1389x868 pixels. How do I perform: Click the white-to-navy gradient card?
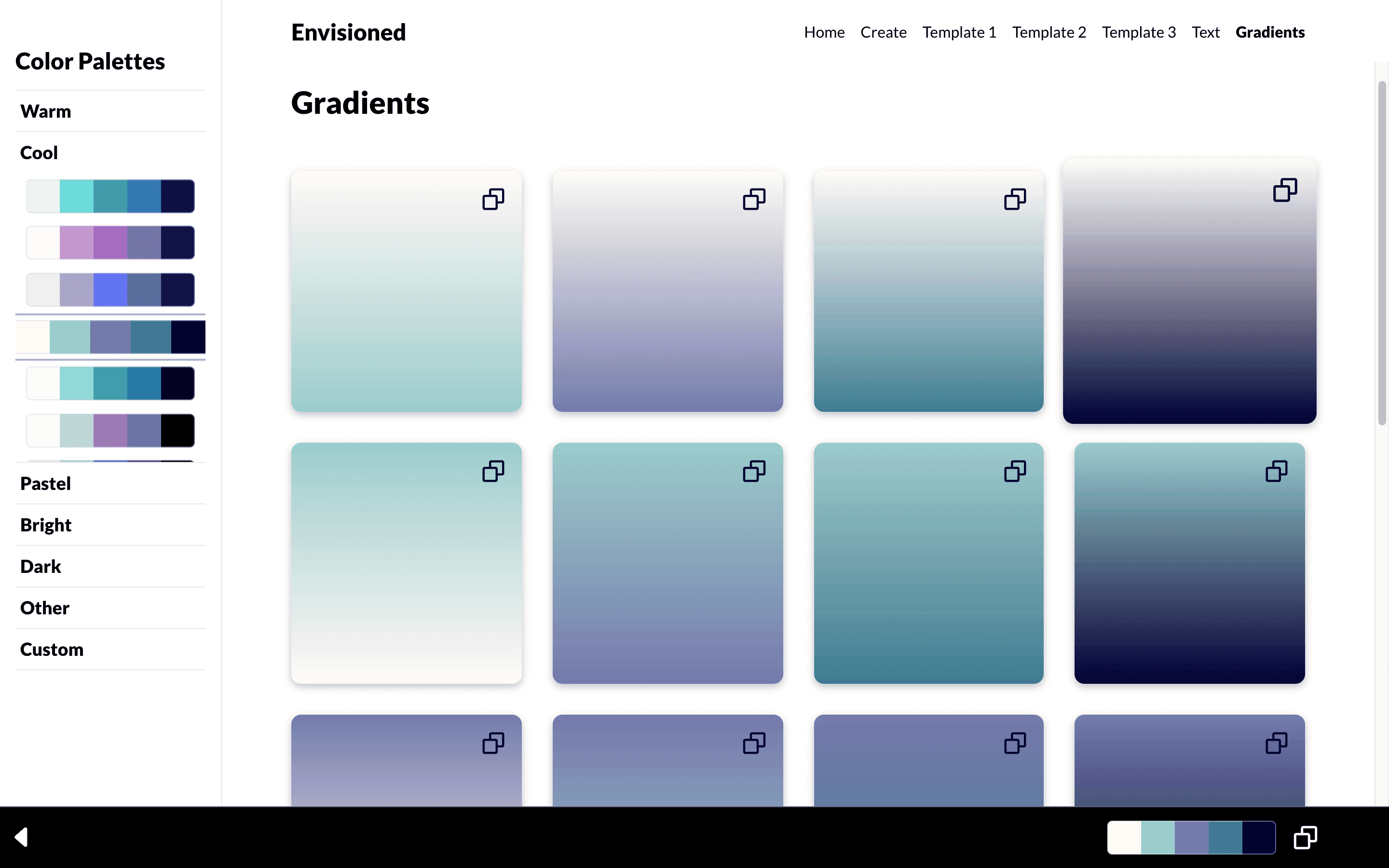[1189, 291]
